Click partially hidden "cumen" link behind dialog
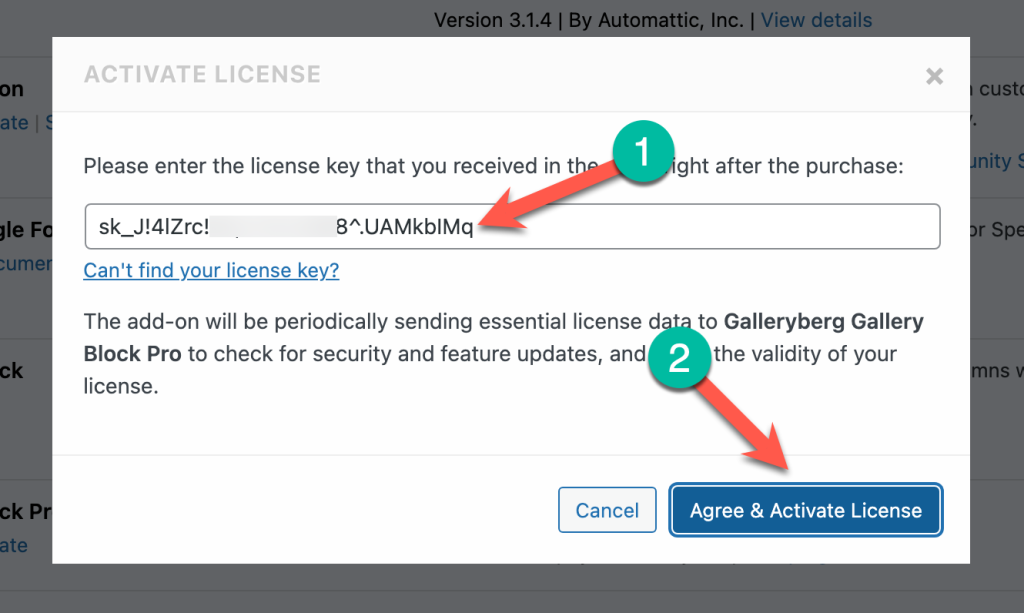The height and width of the screenshot is (613, 1024). [25, 263]
